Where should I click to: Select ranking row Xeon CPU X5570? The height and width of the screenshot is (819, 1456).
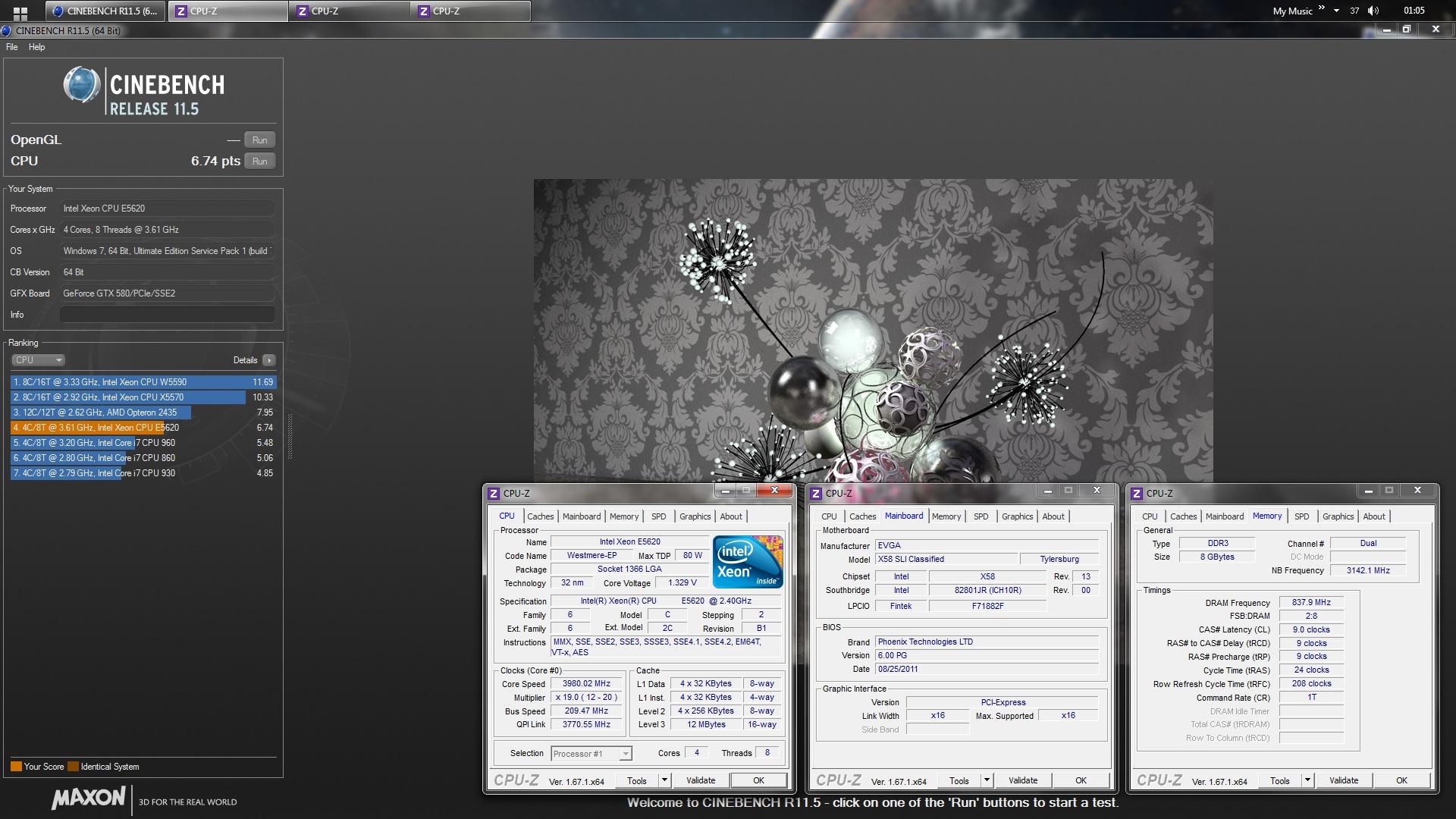click(143, 397)
